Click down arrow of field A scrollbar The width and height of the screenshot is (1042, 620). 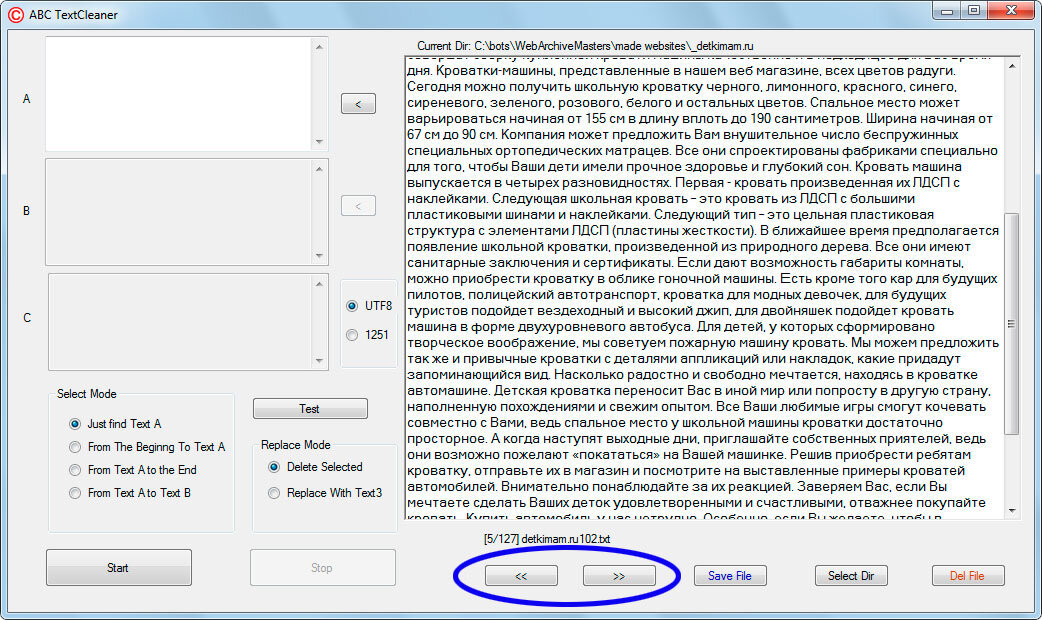319,142
